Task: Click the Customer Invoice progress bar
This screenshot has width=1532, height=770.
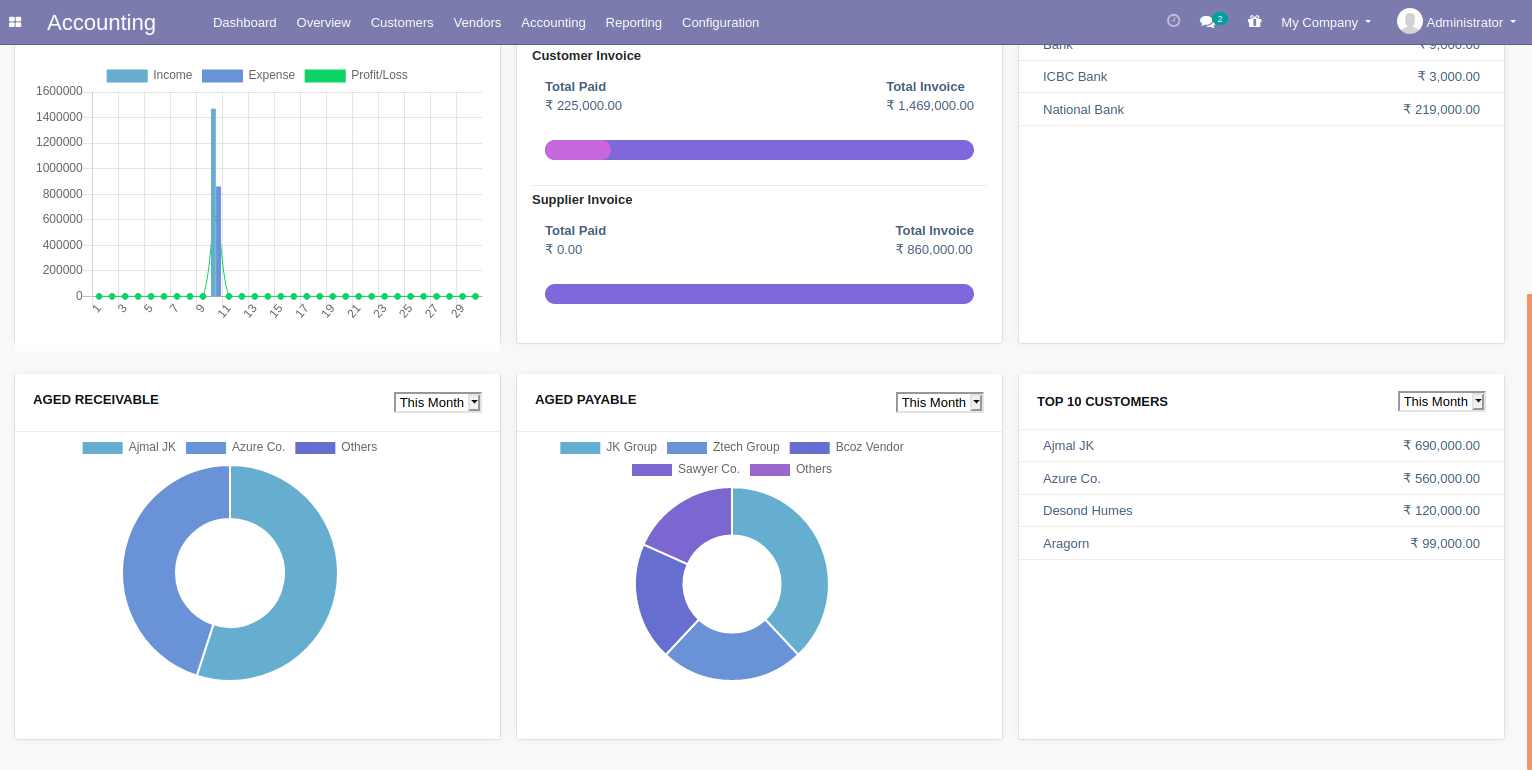Action: coord(759,150)
